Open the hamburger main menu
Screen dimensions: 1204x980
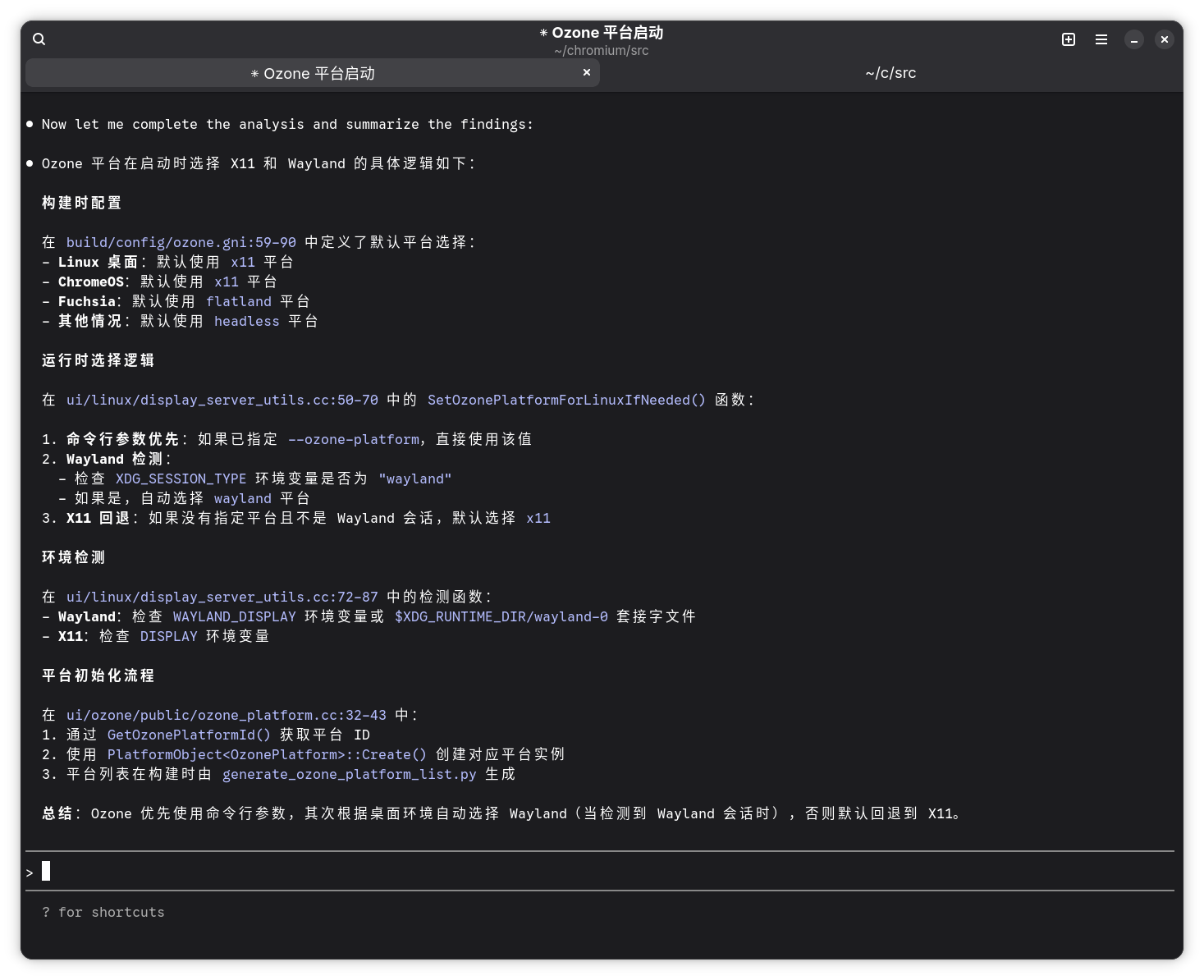coord(1101,39)
